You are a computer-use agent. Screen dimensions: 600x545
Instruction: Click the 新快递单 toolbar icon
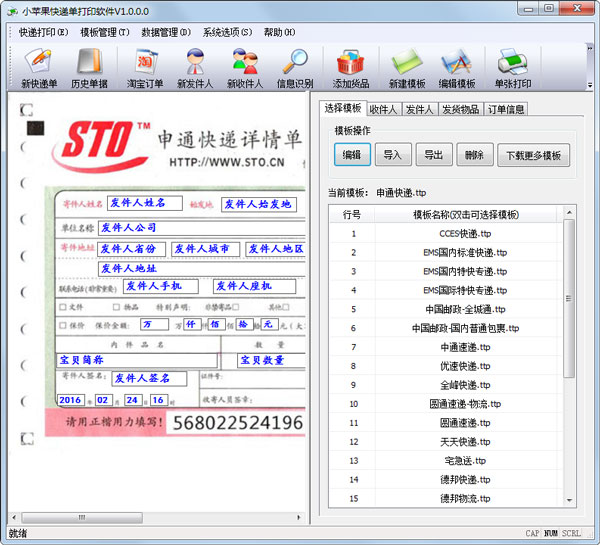[39, 68]
